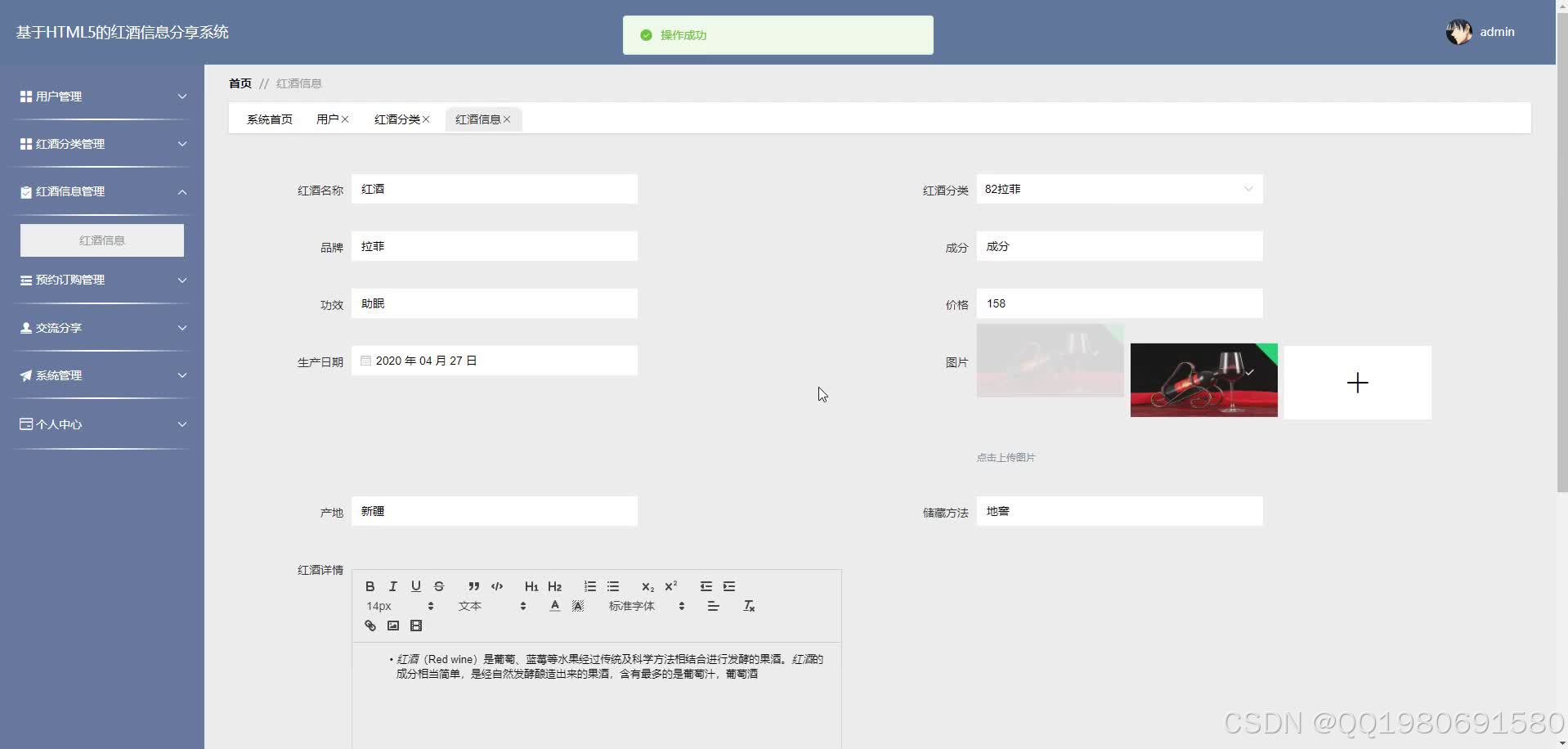This screenshot has width=1568, height=749.
Task: Apply Heading 2 style in the editor
Action: coord(554,585)
